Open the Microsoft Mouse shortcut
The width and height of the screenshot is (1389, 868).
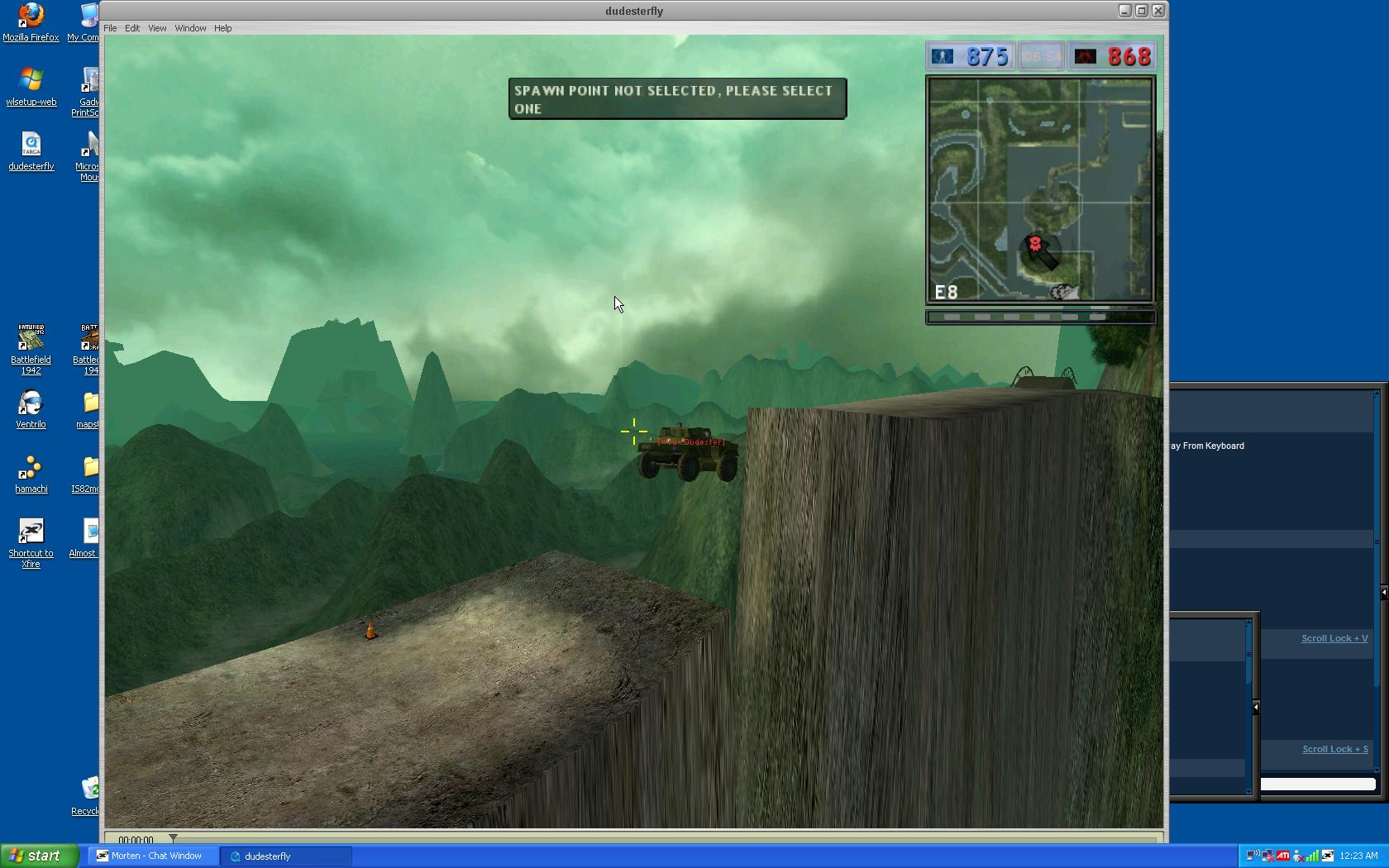(x=87, y=156)
